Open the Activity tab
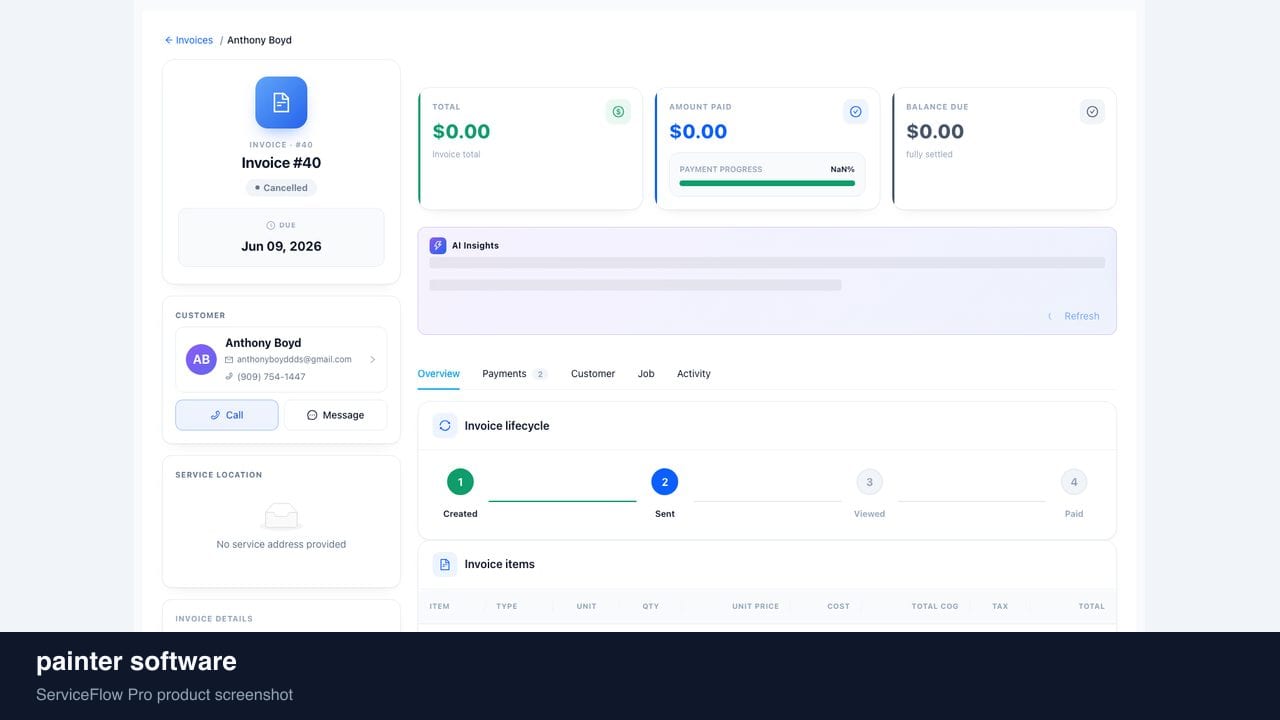The height and width of the screenshot is (720, 1280). (694, 374)
